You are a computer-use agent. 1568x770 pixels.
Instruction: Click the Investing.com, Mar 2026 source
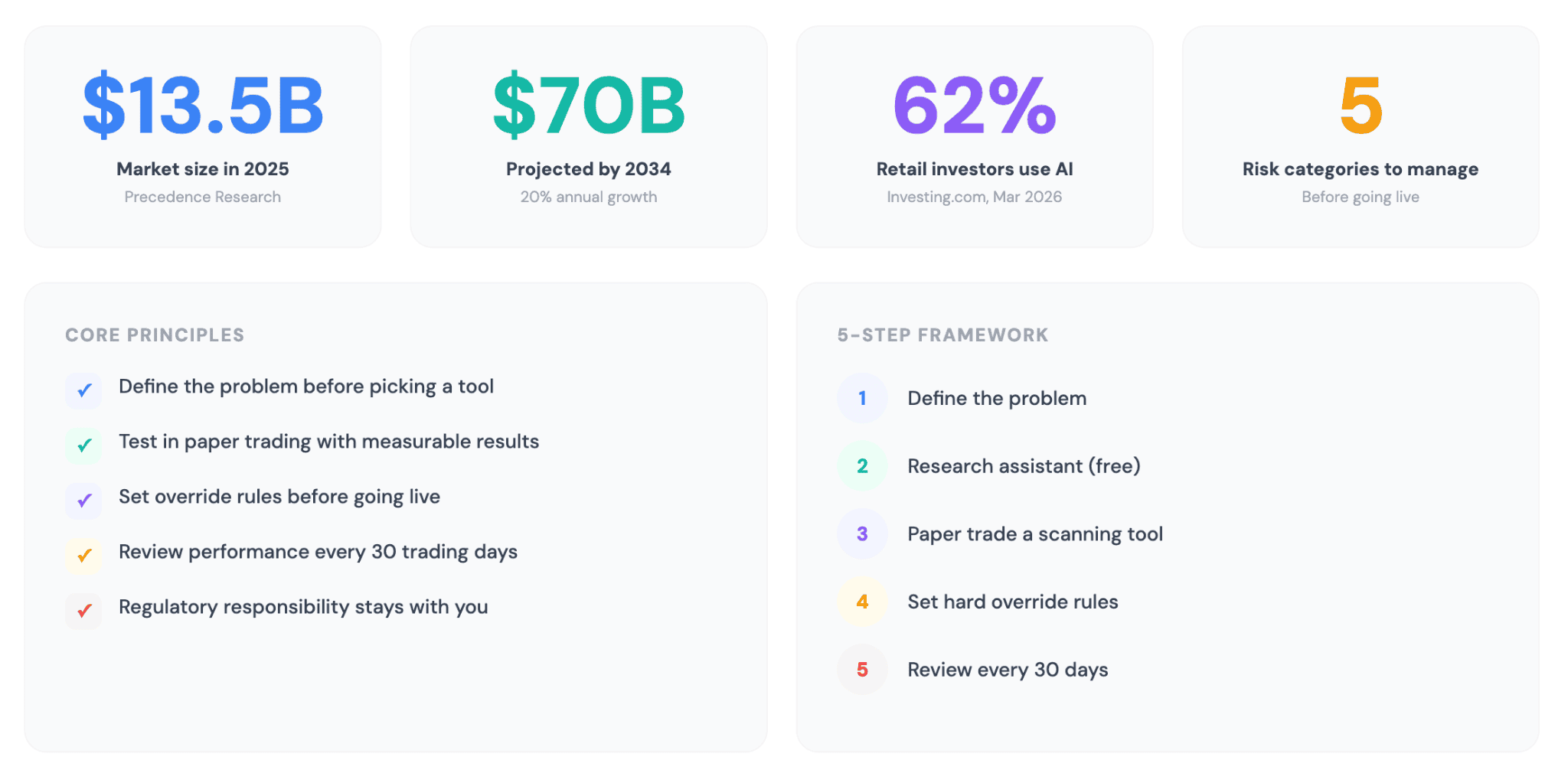pos(975,197)
